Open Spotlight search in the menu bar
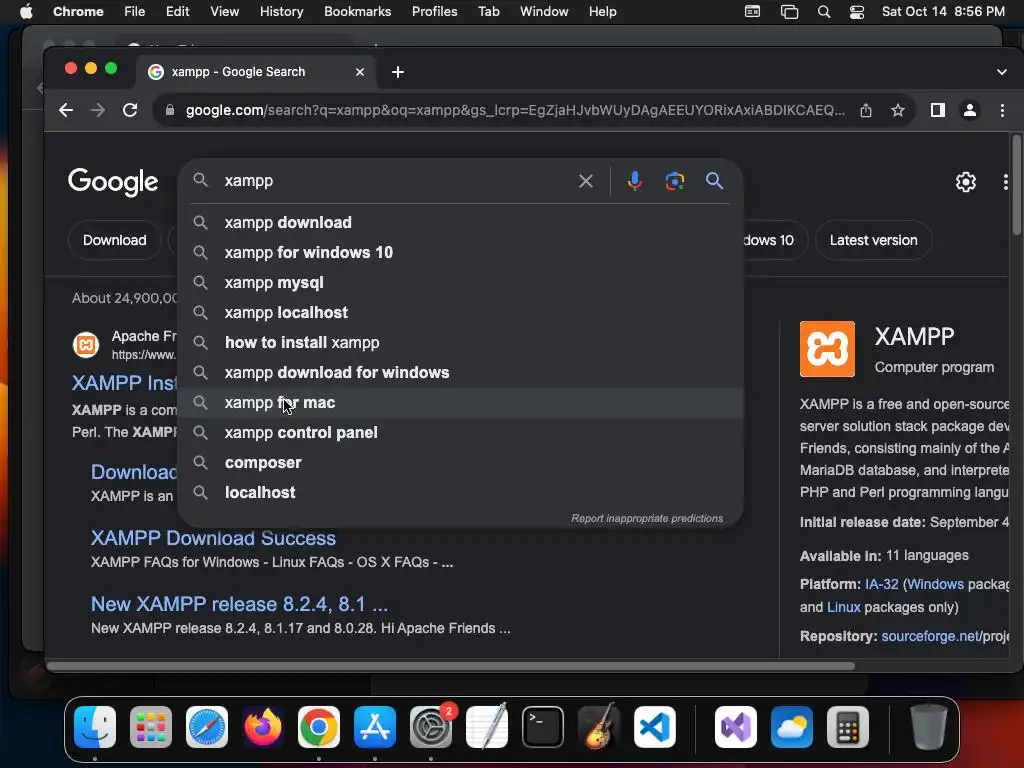 pyautogui.click(x=824, y=12)
